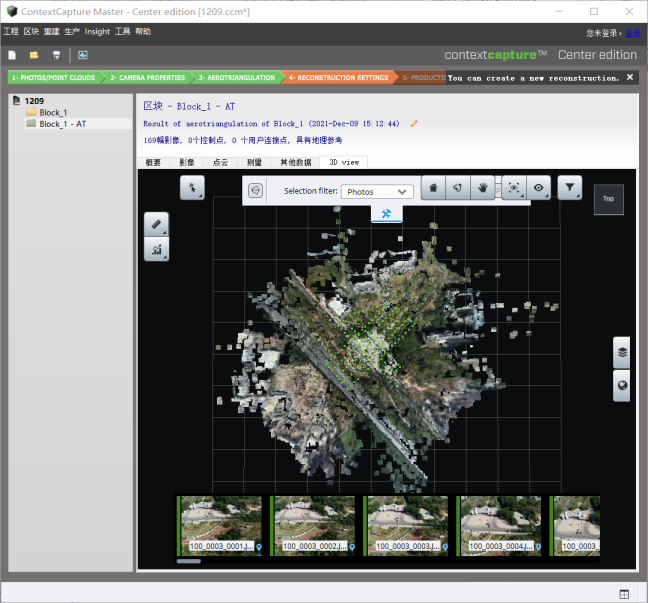This screenshot has height=603, width=648.
Task: Open the filter funnel tool
Action: pyautogui.click(x=569, y=186)
